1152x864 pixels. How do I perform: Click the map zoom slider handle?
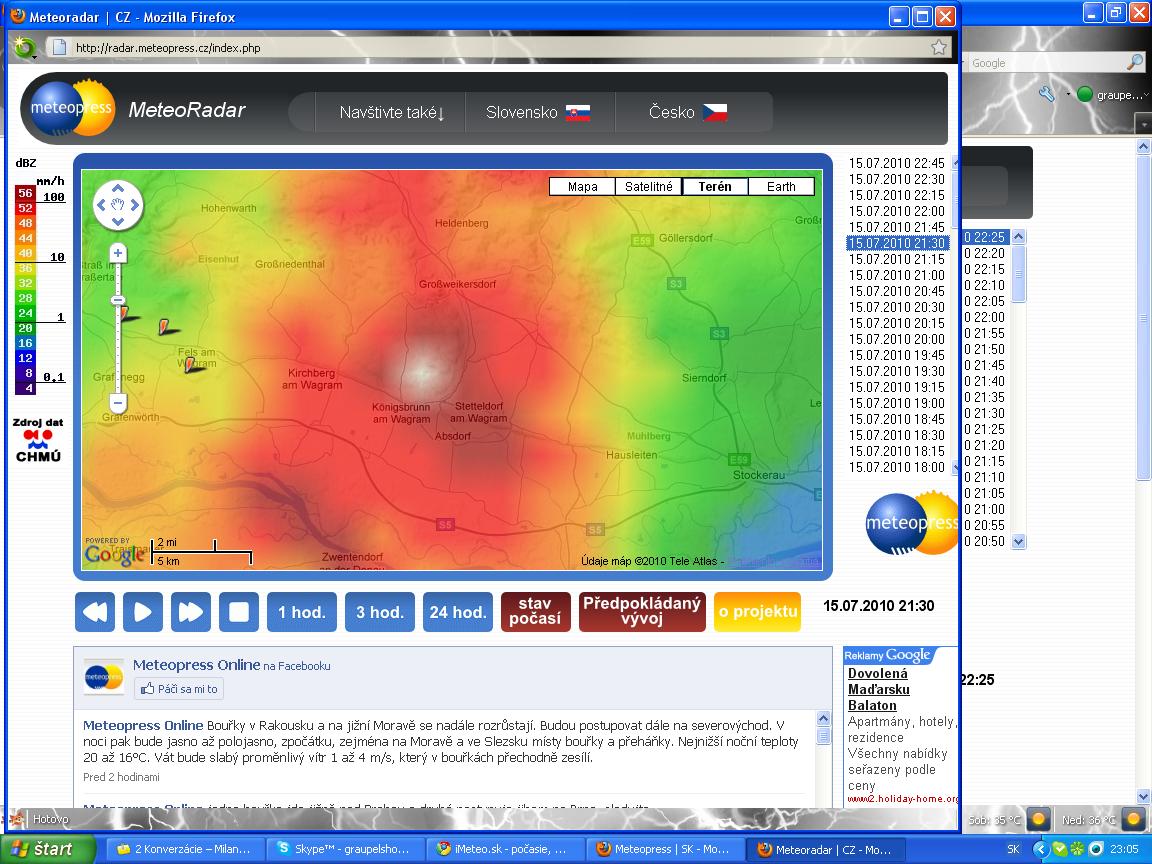point(118,300)
